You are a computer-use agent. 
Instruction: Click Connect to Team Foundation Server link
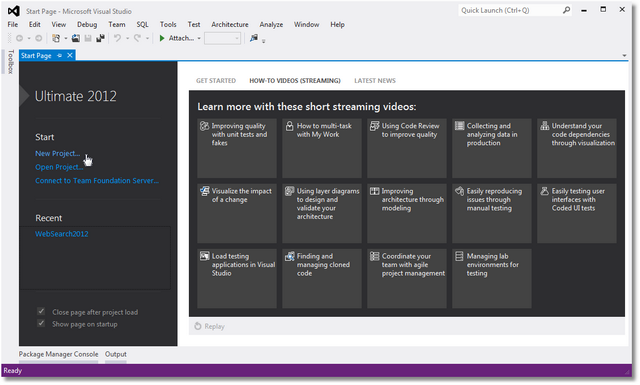(97, 180)
